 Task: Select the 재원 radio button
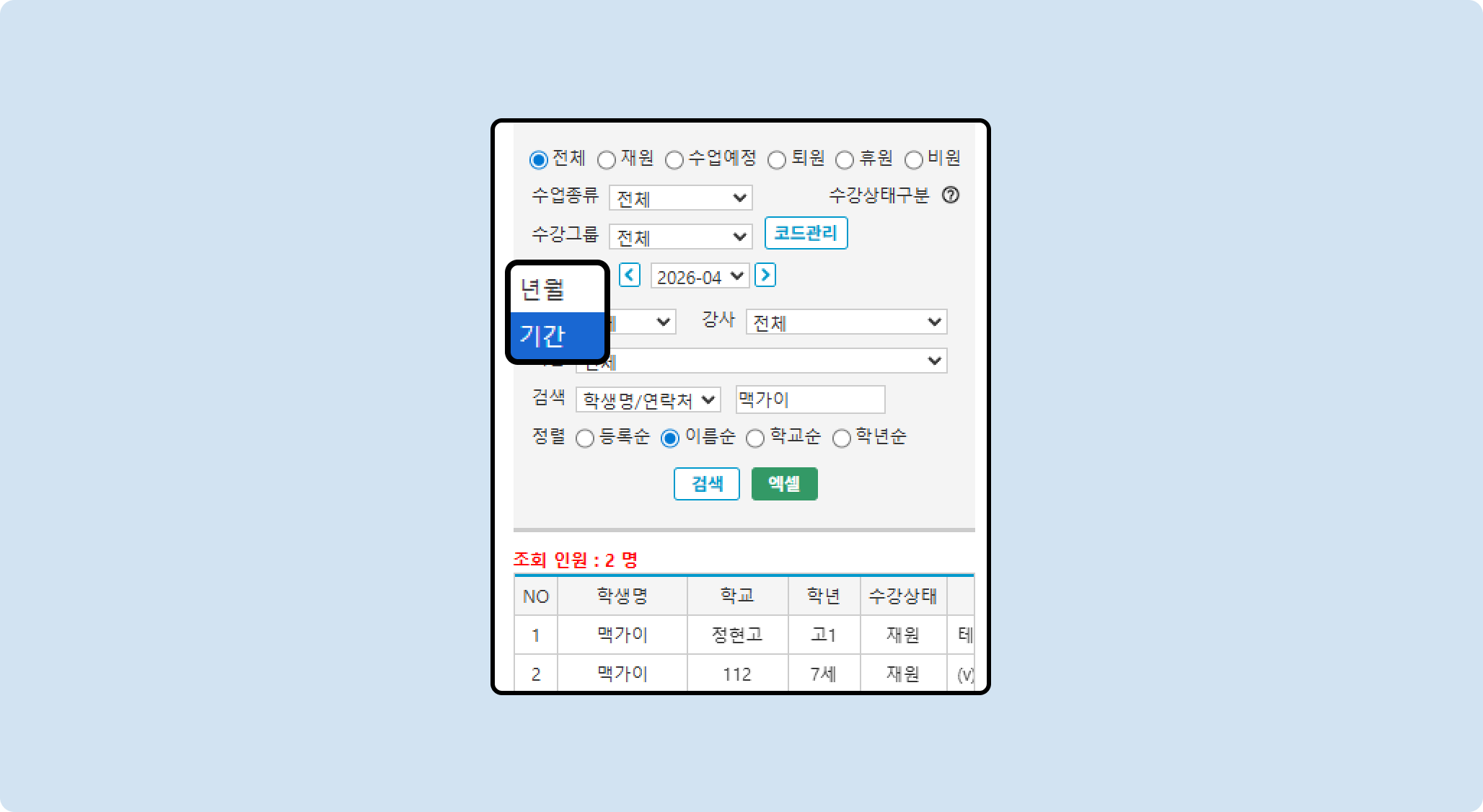coord(607,159)
